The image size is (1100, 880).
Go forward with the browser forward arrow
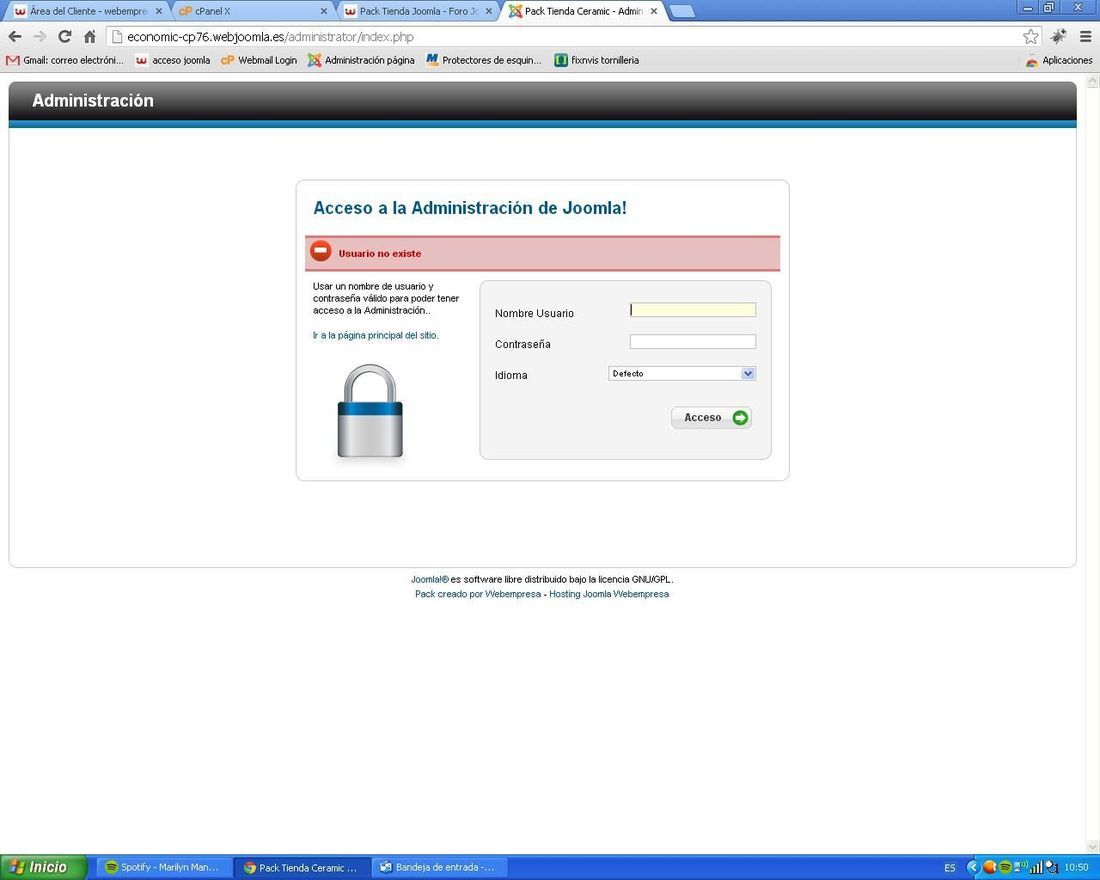pyautogui.click(x=40, y=36)
